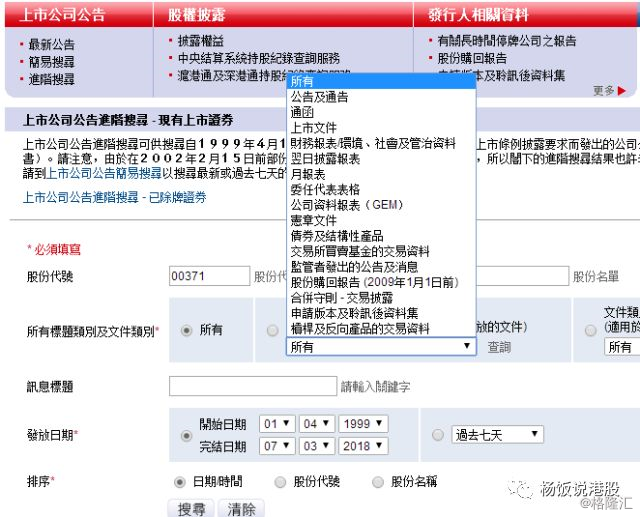The image size is (640, 517).
Task: Open start month 04 dropdown
Action: 317,424
